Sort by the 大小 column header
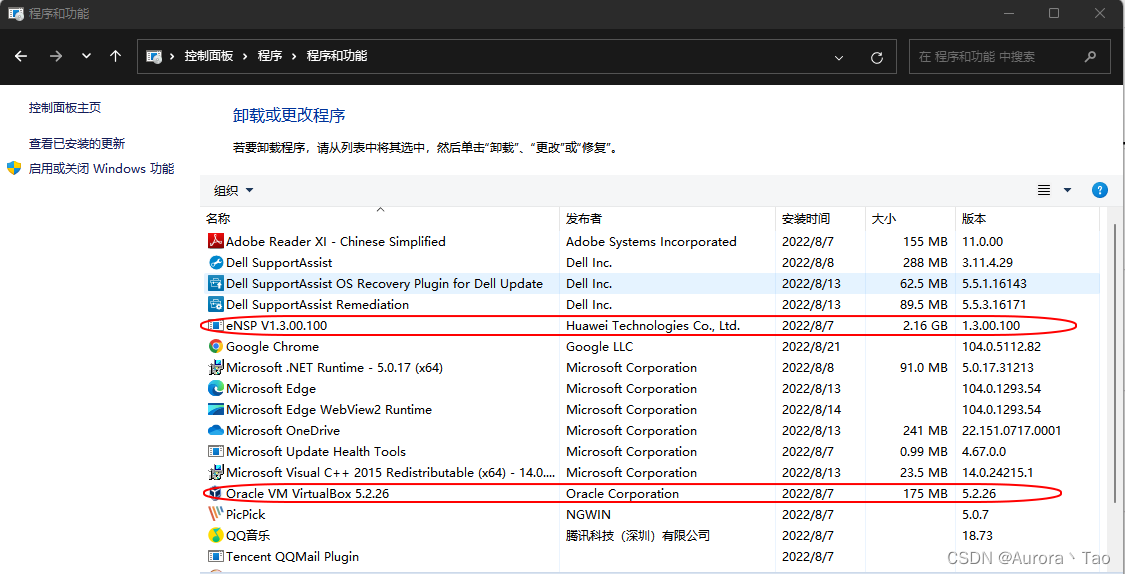Image resolution: width=1125 pixels, height=574 pixels. pos(910,218)
